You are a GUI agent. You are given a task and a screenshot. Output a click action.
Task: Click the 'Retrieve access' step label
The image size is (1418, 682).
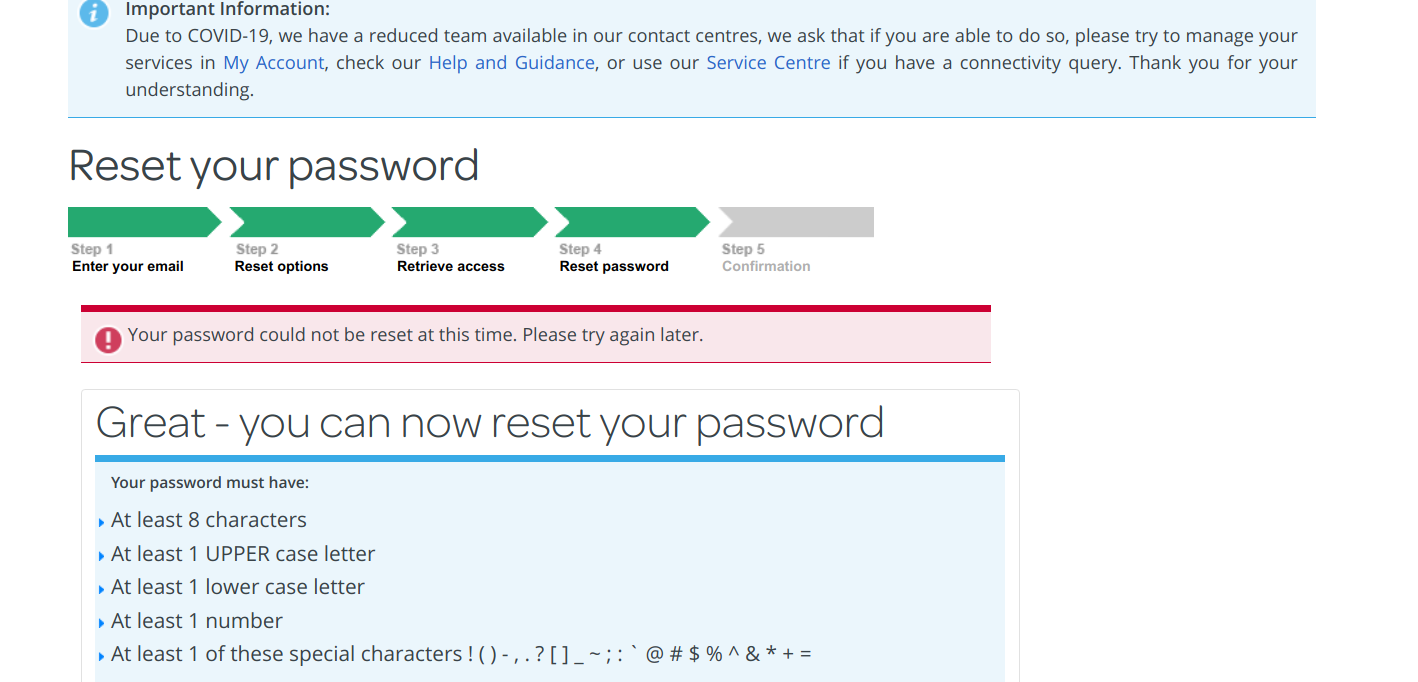coord(450,266)
